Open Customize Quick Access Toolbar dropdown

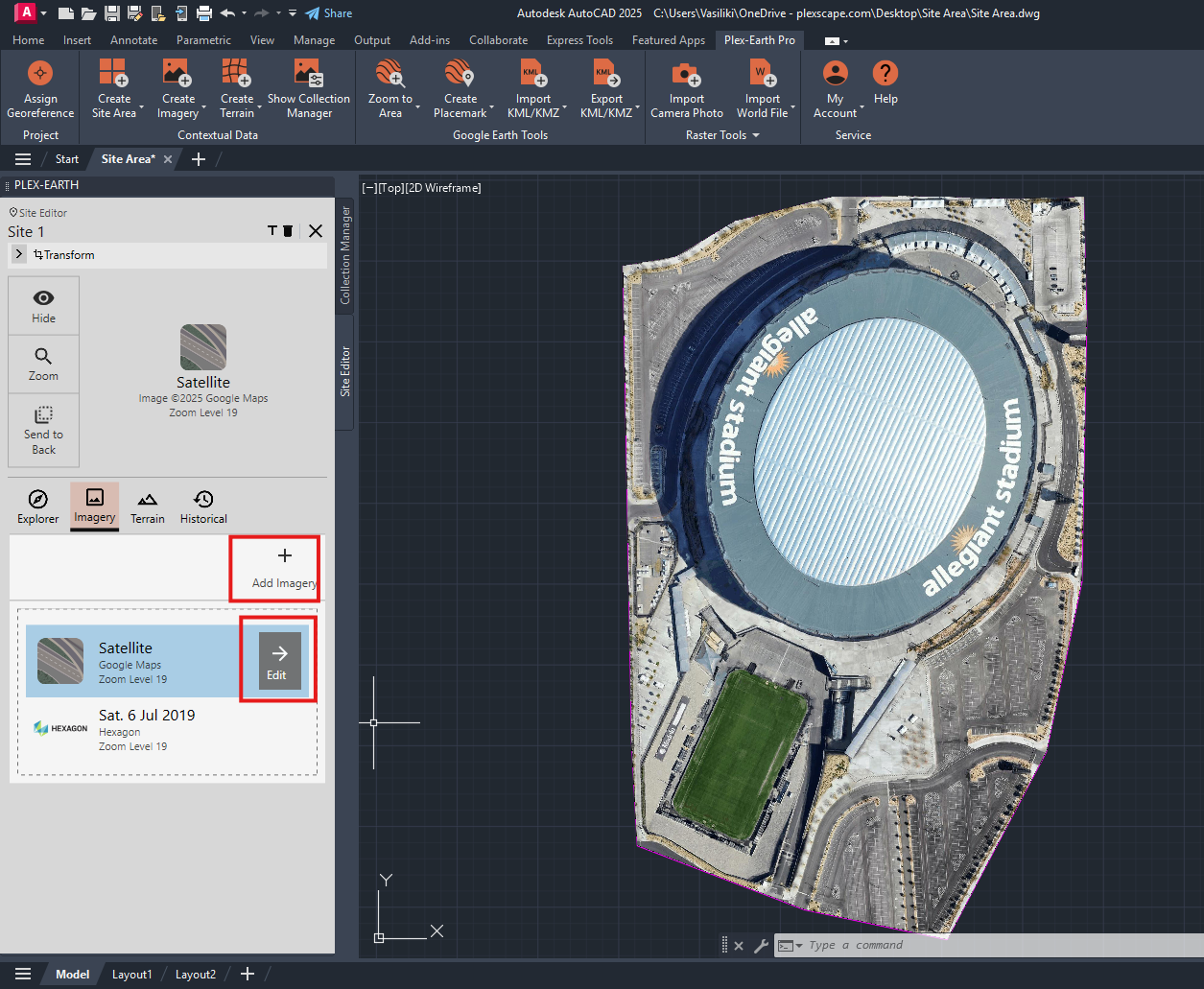tap(292, 13)
